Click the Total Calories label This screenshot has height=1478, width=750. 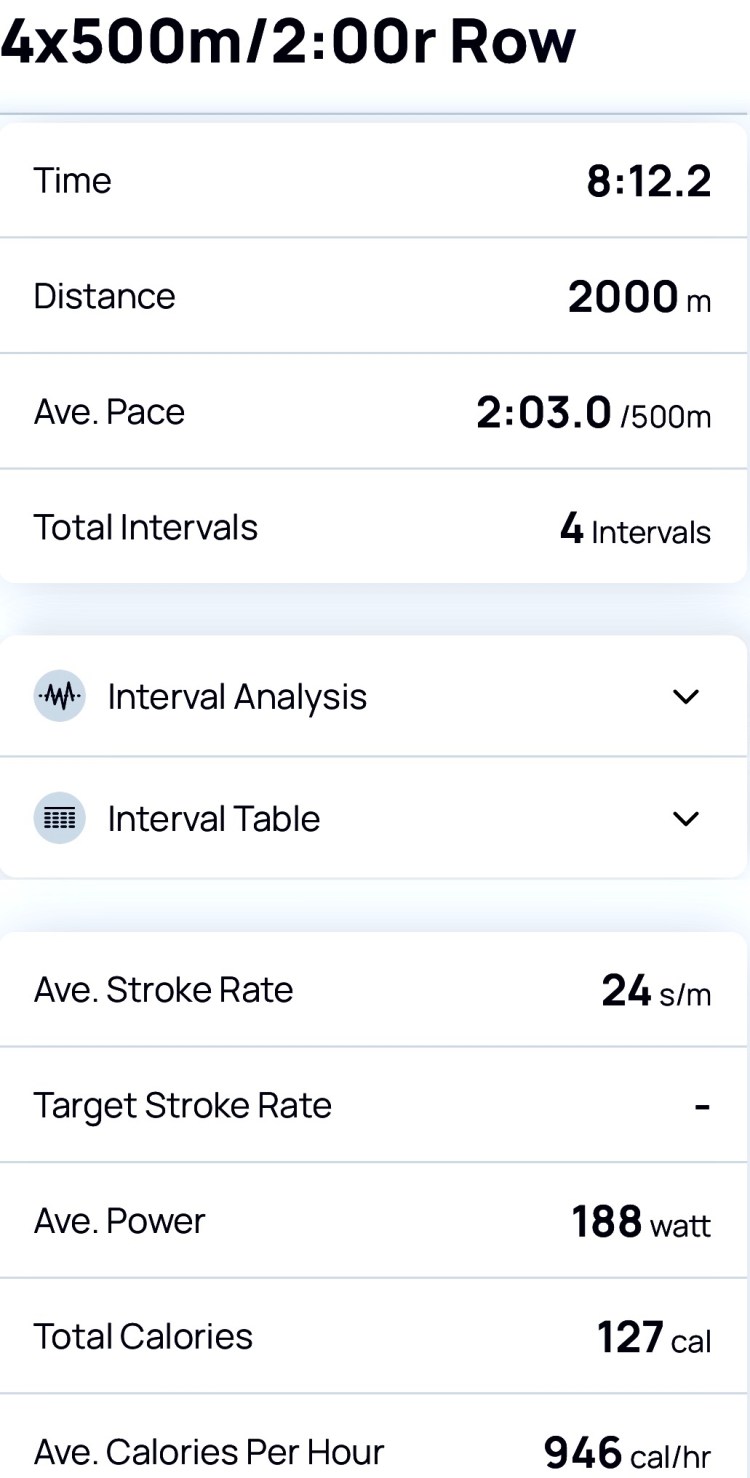[143, 1336]
